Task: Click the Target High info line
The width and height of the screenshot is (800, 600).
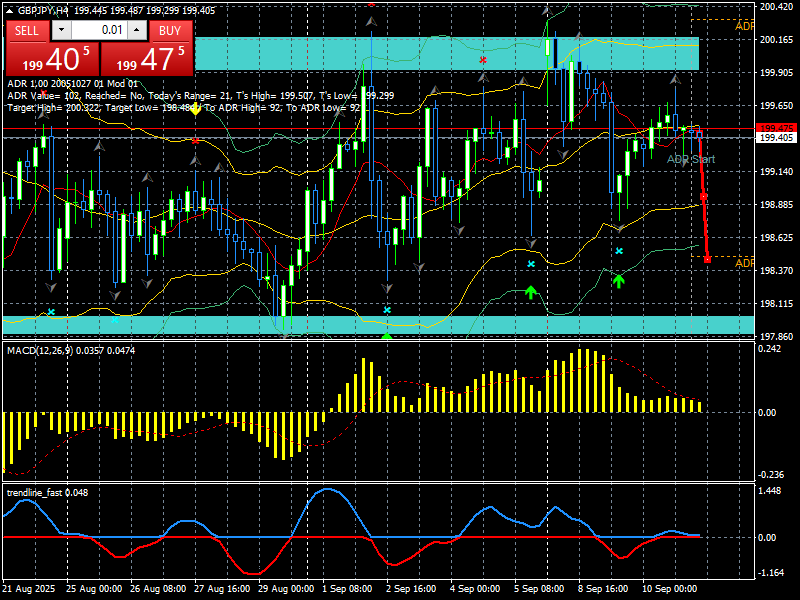Action: 184,108
